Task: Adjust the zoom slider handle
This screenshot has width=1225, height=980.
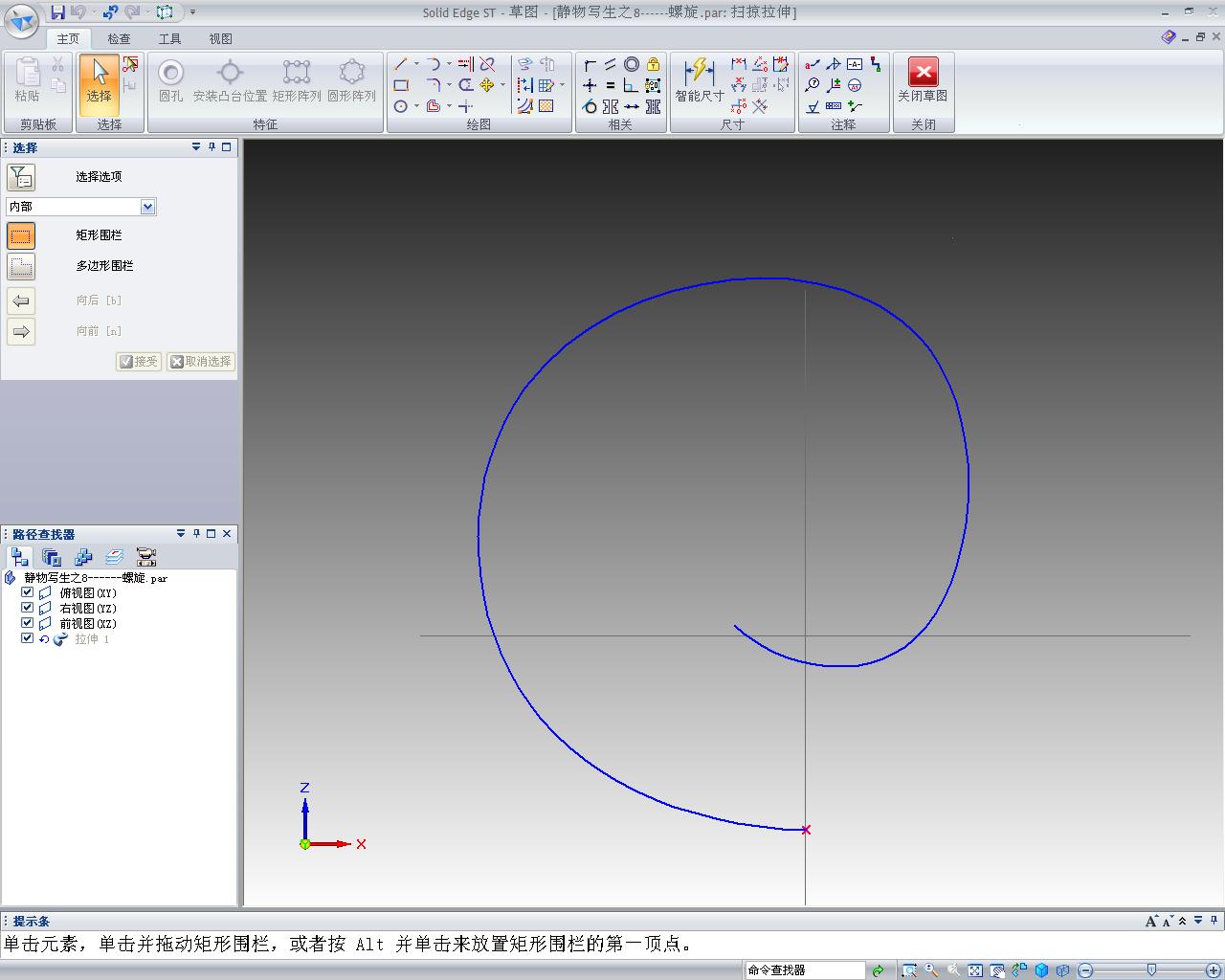Action: pyautogui.click(x=1151, y=970)
